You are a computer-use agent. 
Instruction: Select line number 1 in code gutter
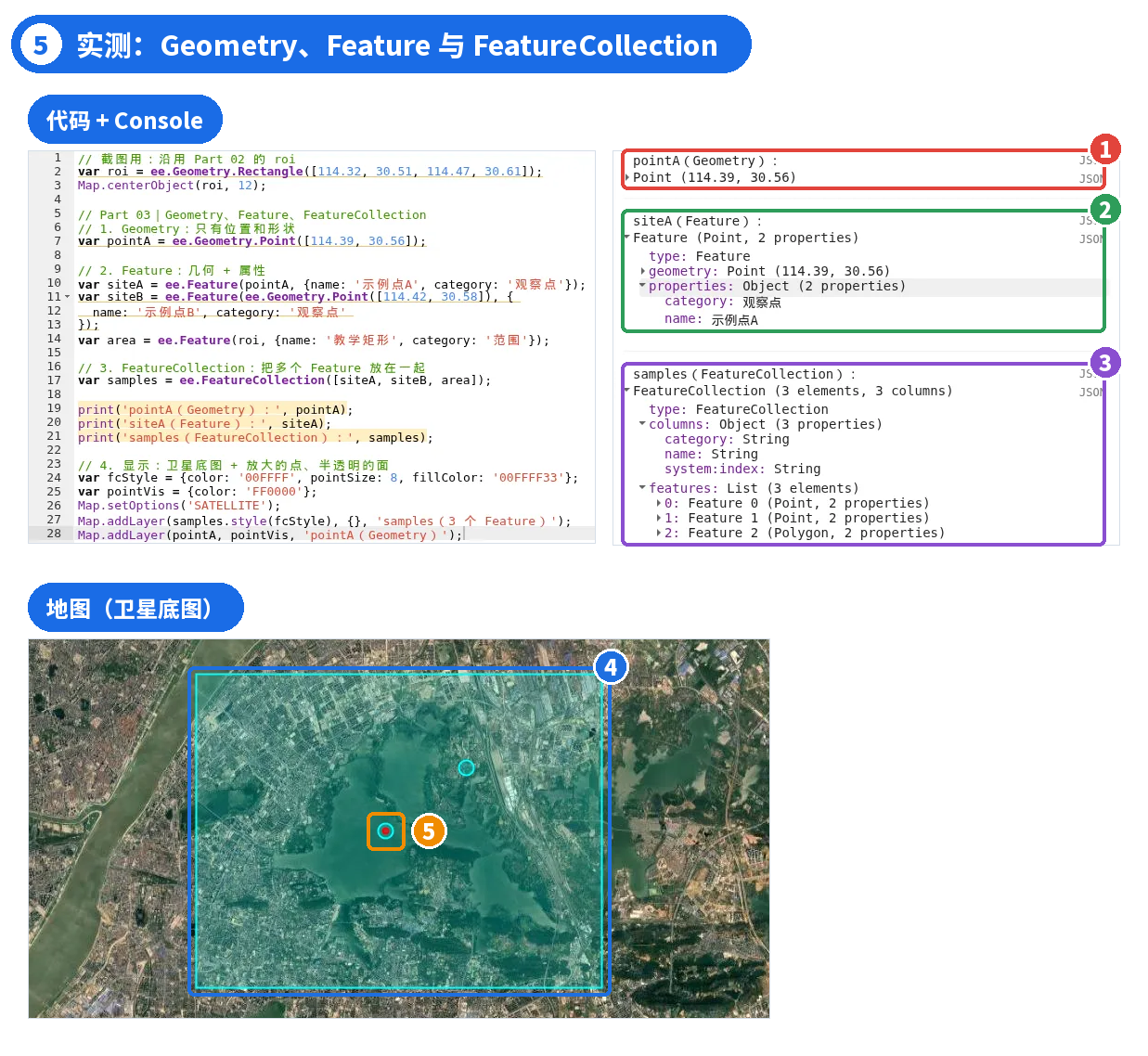point(58,158)
